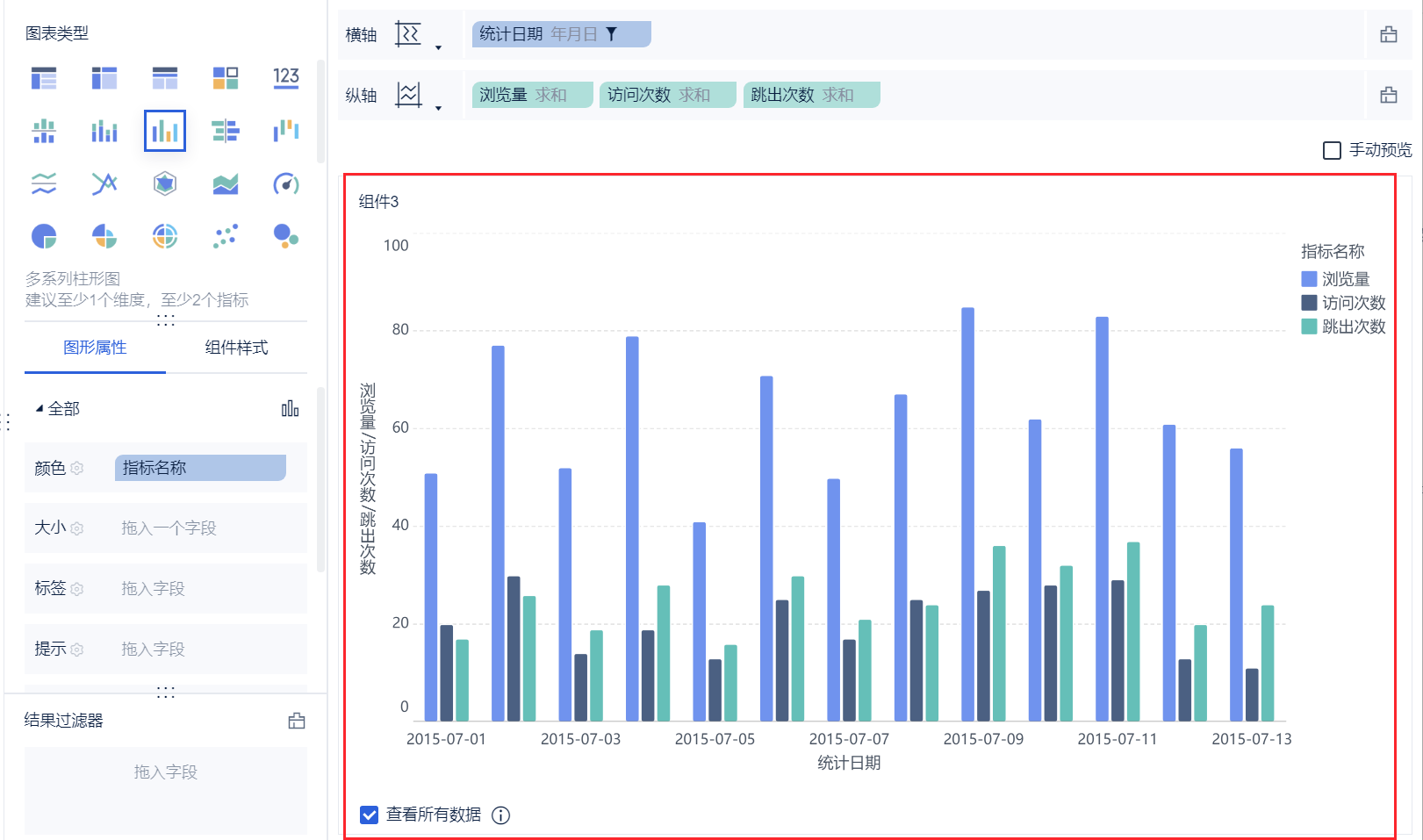The image size is (1423, 840).
Task: Open the gear settings next to 标签
Action: coord(77,589)
